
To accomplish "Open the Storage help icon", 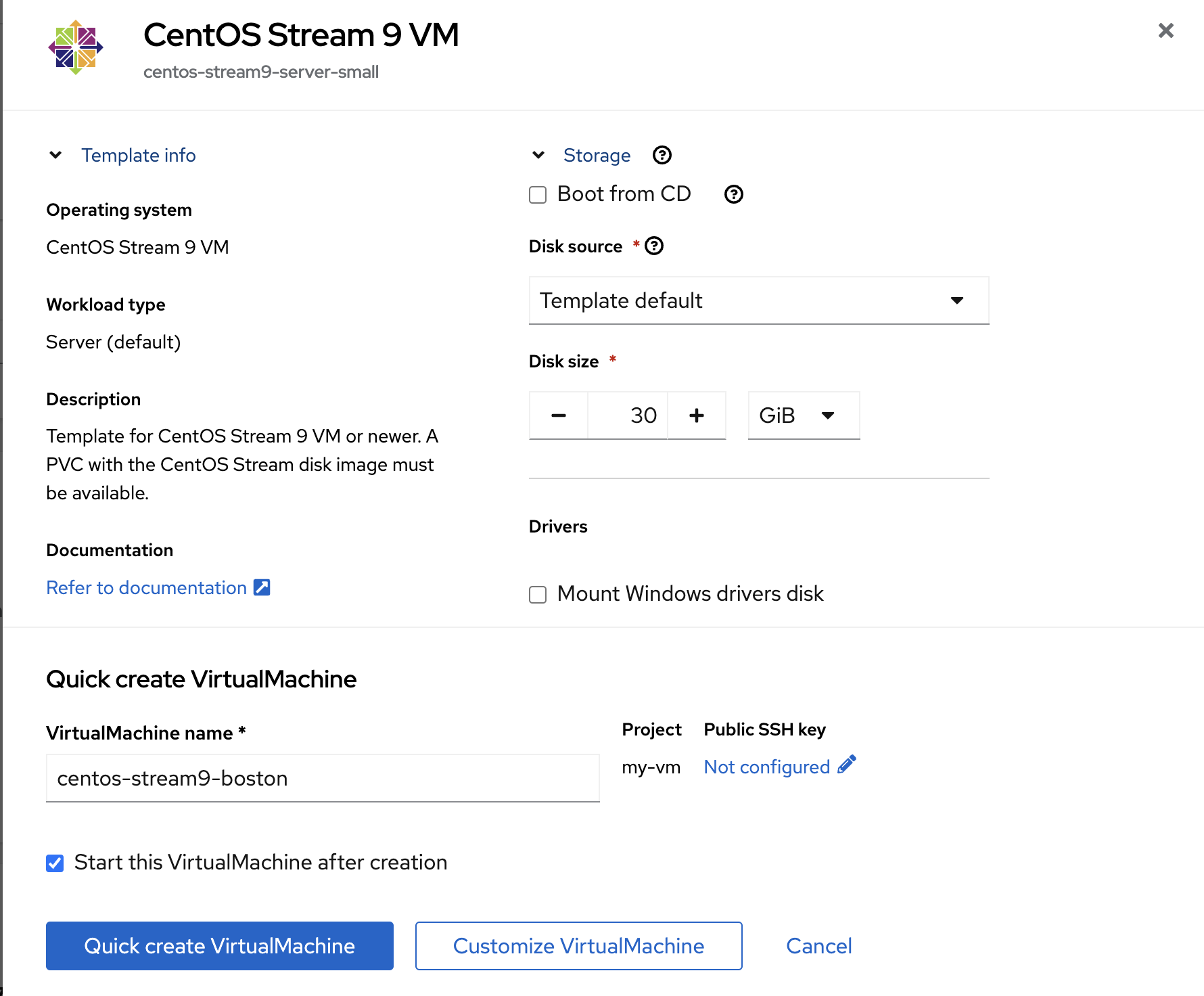I will (x=662, y=156).
